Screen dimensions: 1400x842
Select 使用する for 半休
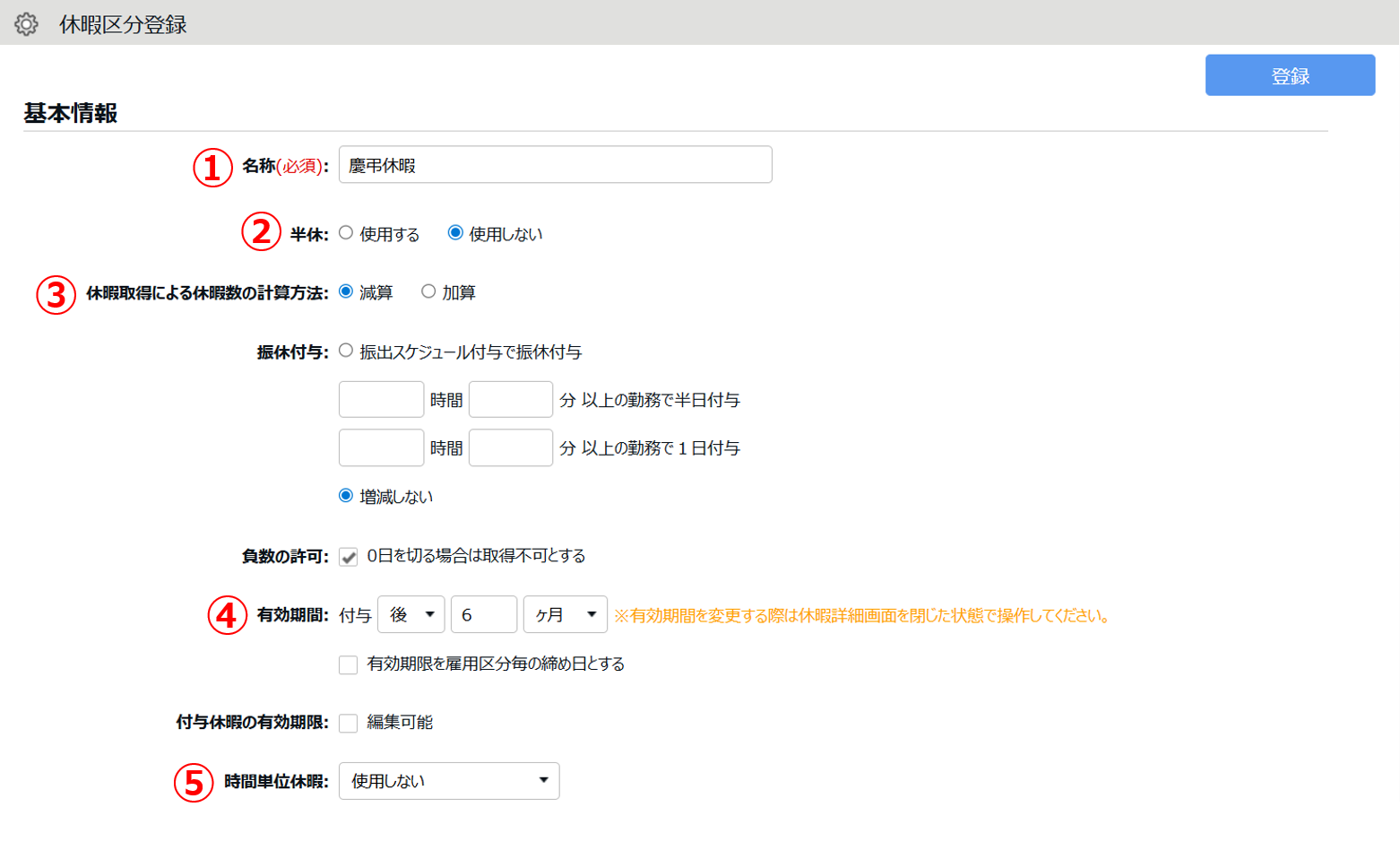pos(346,233)
